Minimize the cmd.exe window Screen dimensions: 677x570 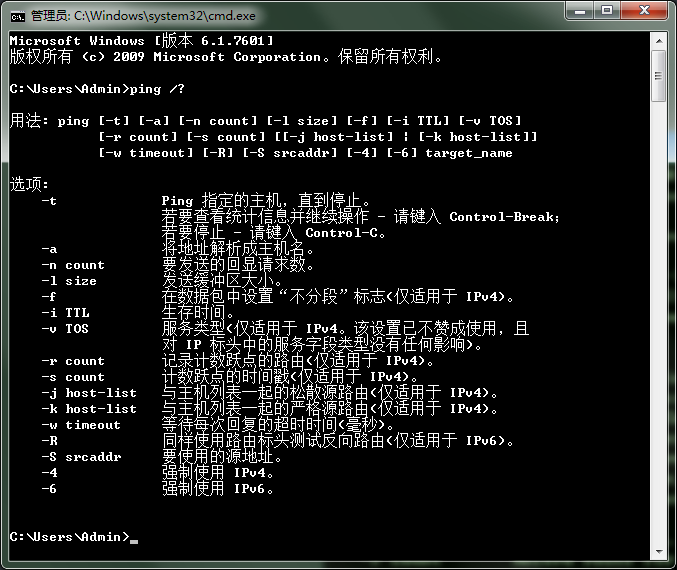tap(579, 11)
